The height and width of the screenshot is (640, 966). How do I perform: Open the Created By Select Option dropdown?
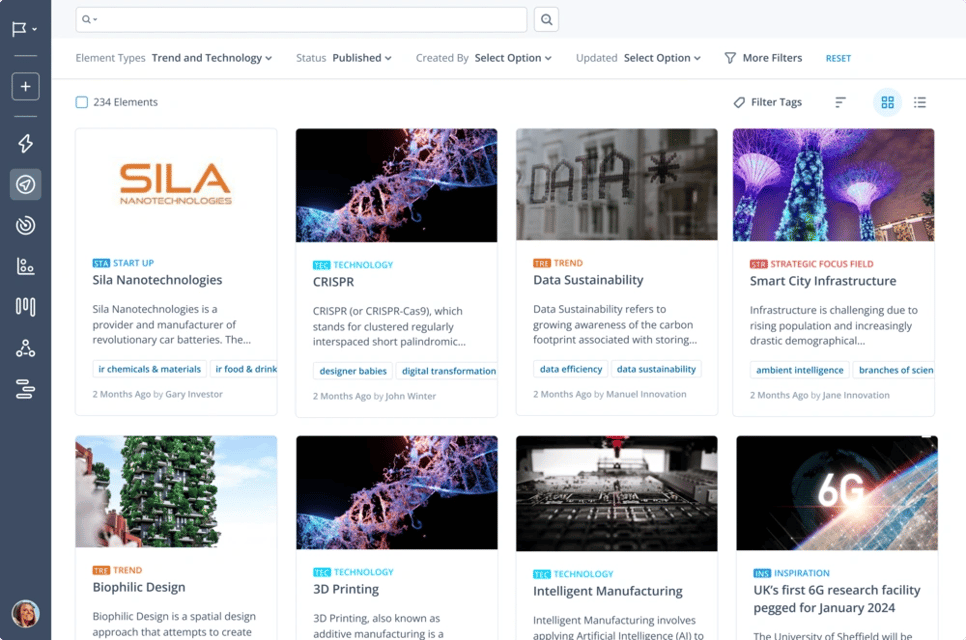(x=513, y=58)
